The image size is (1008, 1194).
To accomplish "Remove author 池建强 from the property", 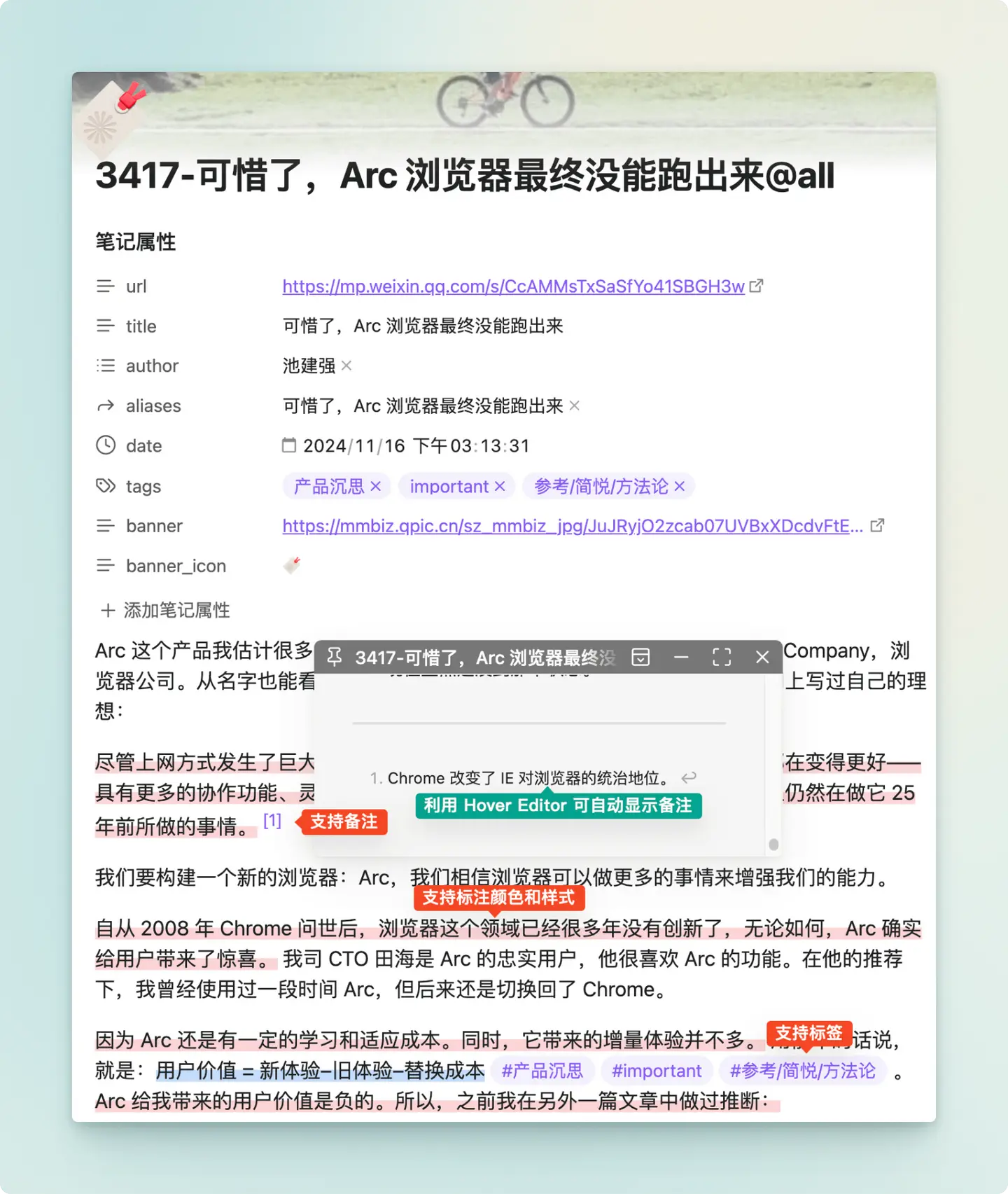I will pyautogui.click(x=346, y=366).
